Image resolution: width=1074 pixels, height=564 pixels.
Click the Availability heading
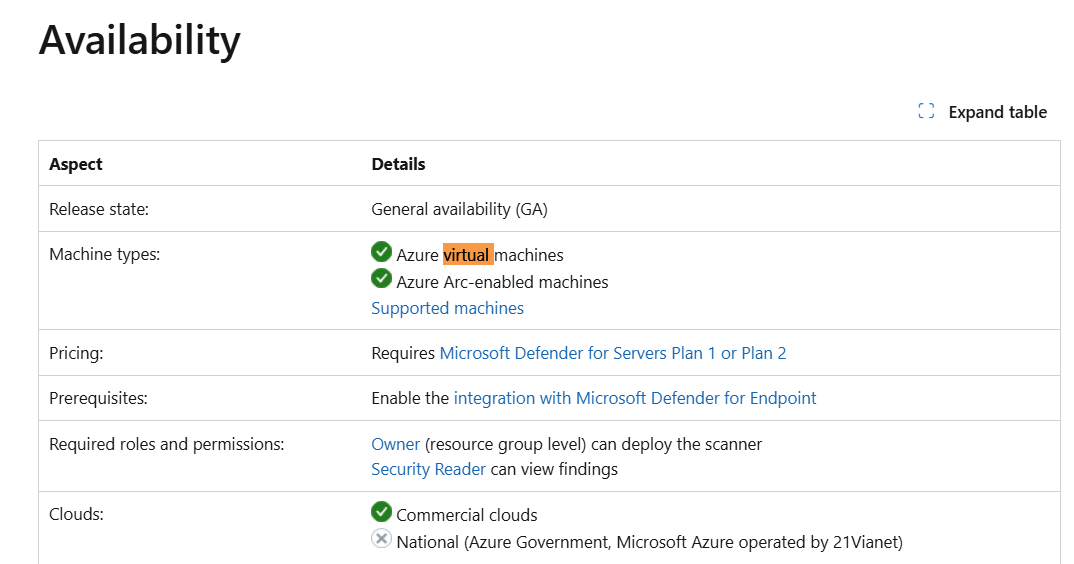[x=140, y=40]
